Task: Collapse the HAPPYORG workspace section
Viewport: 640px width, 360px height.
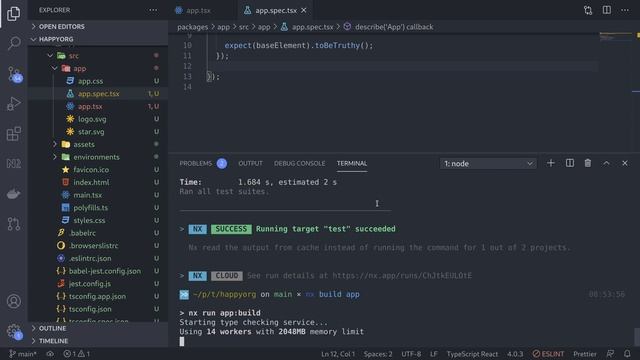Action: (98, 39)
